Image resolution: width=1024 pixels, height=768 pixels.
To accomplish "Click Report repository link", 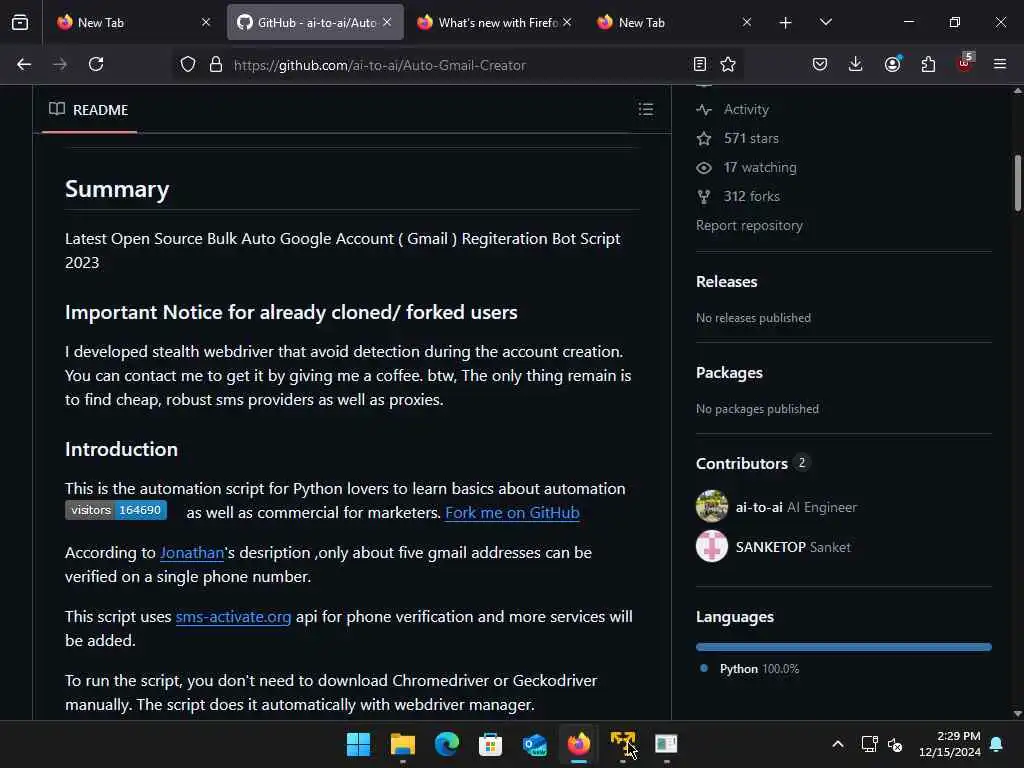I will pyautogui.click(x=749, y=225).
